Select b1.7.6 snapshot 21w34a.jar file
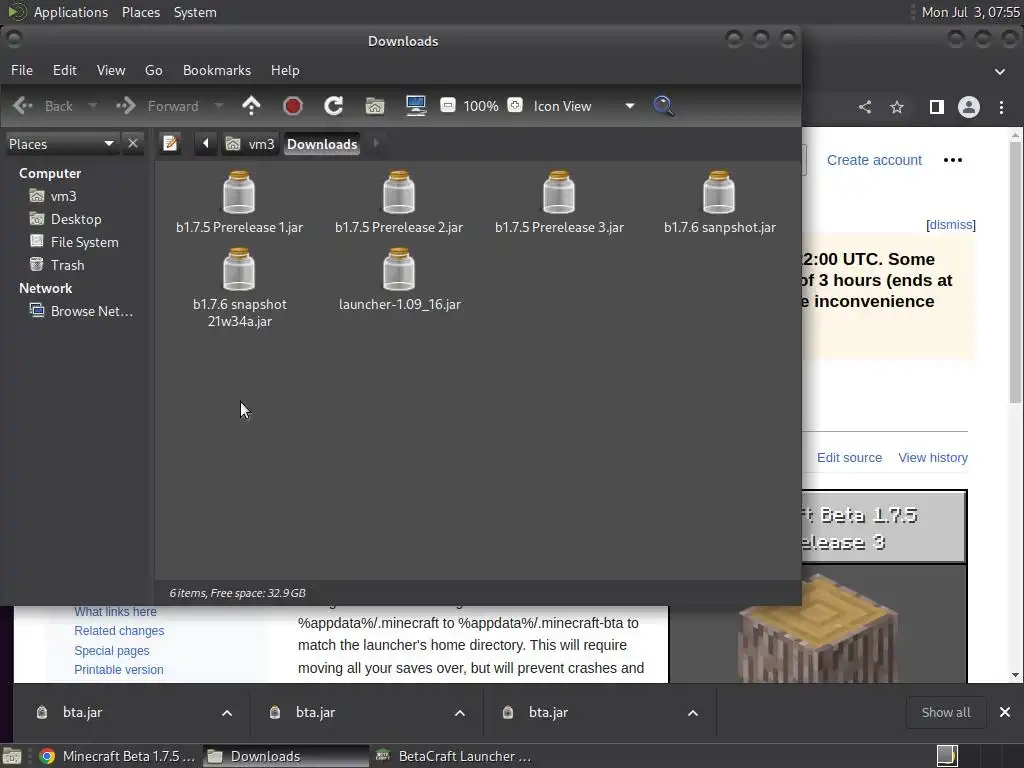This screenshot has height=768, width=1024. click(x=239, y=287)
